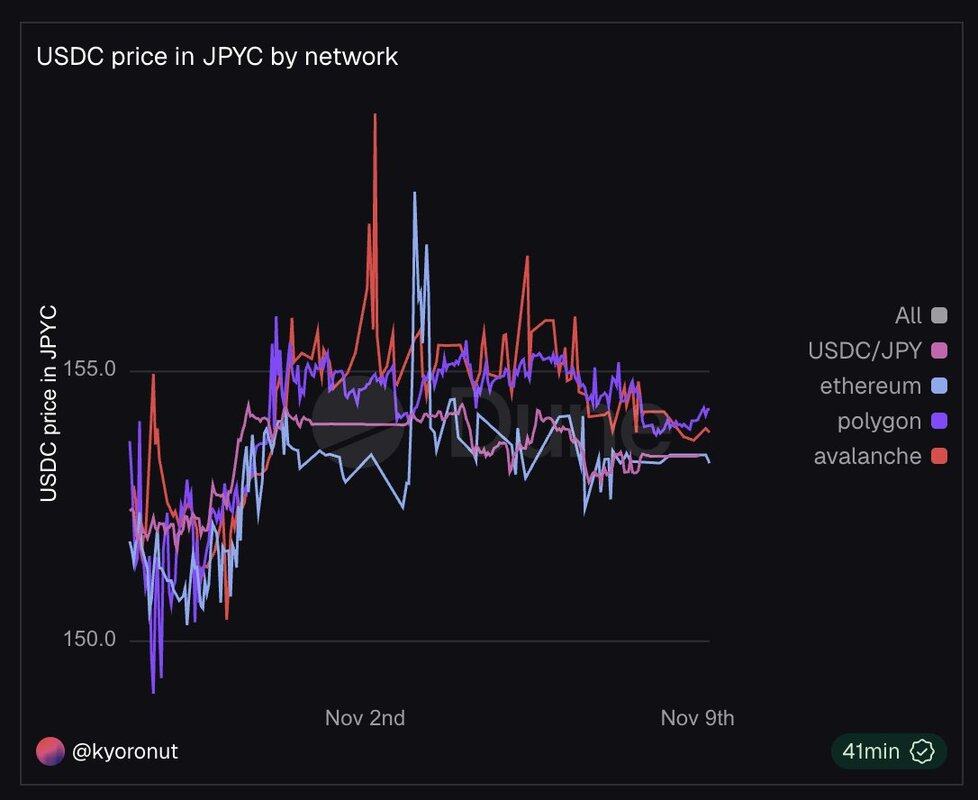Toggle the ethereum series legend label
Image resolution: width=978 pixels, height=800 pixels.
click(870, 386)
